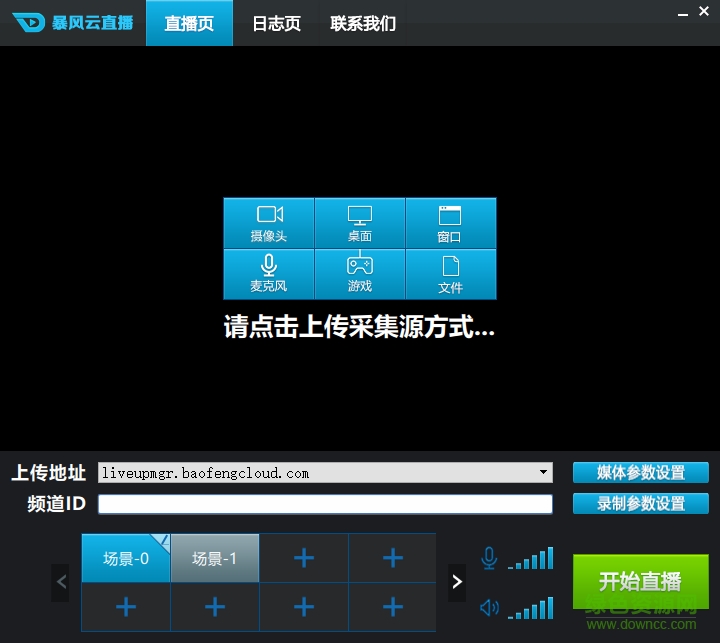Select the 游戏 game capture source

359,273
